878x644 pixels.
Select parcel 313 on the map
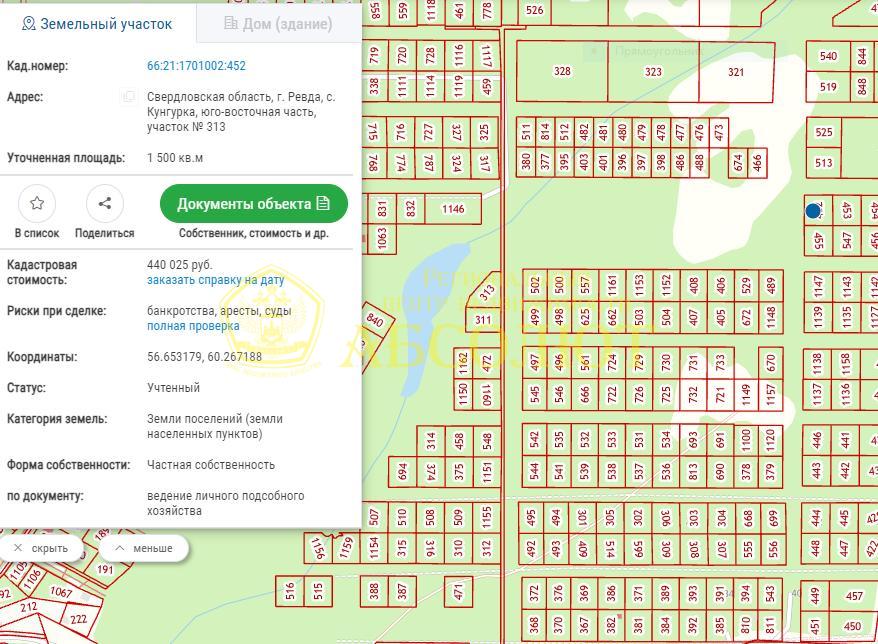pyautogui.click(x=485, y=290)
